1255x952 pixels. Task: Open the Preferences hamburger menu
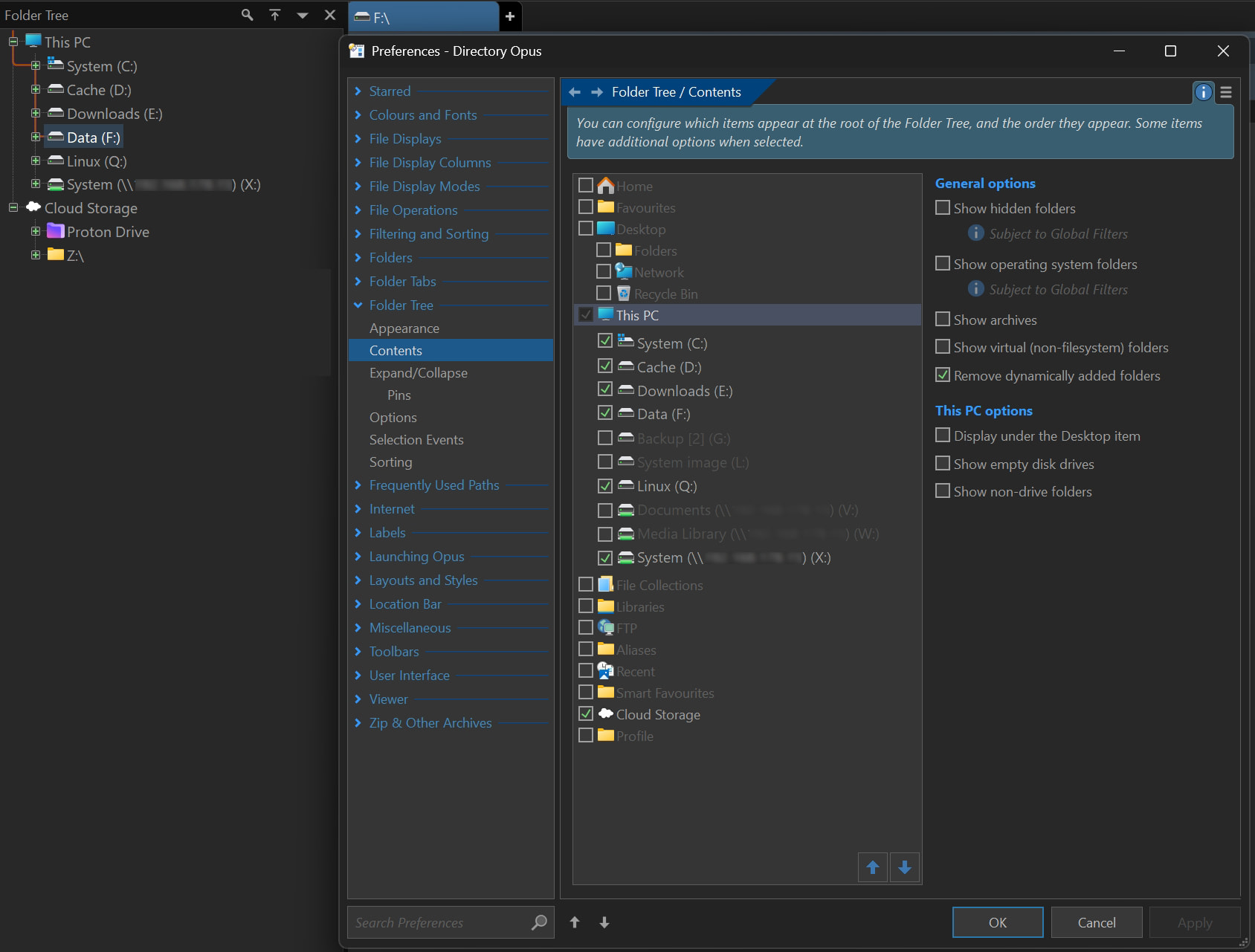(x=1226, y=92)
